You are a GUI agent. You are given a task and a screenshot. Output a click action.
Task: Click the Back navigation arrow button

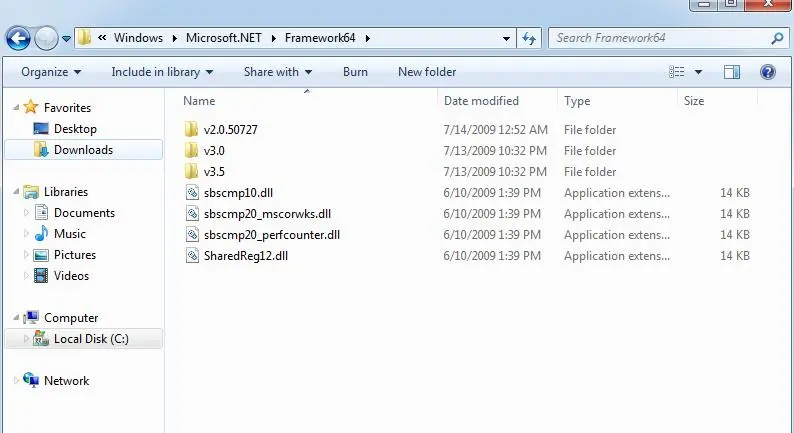click(x=18, y=38)
